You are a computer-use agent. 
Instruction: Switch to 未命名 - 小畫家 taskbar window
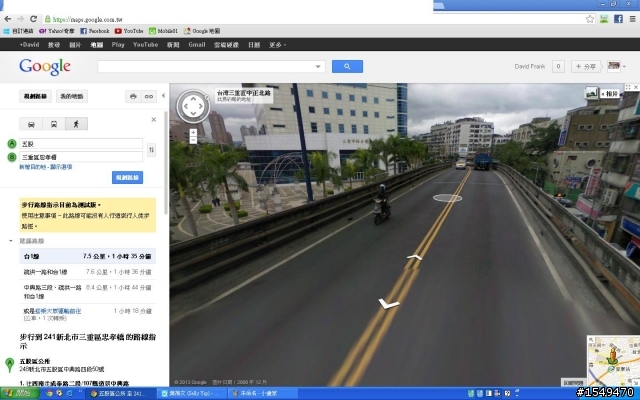262,393
